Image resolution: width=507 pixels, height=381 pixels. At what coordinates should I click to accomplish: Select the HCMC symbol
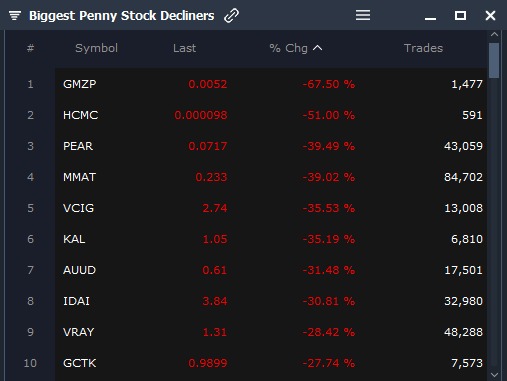(x=80, y=115)
